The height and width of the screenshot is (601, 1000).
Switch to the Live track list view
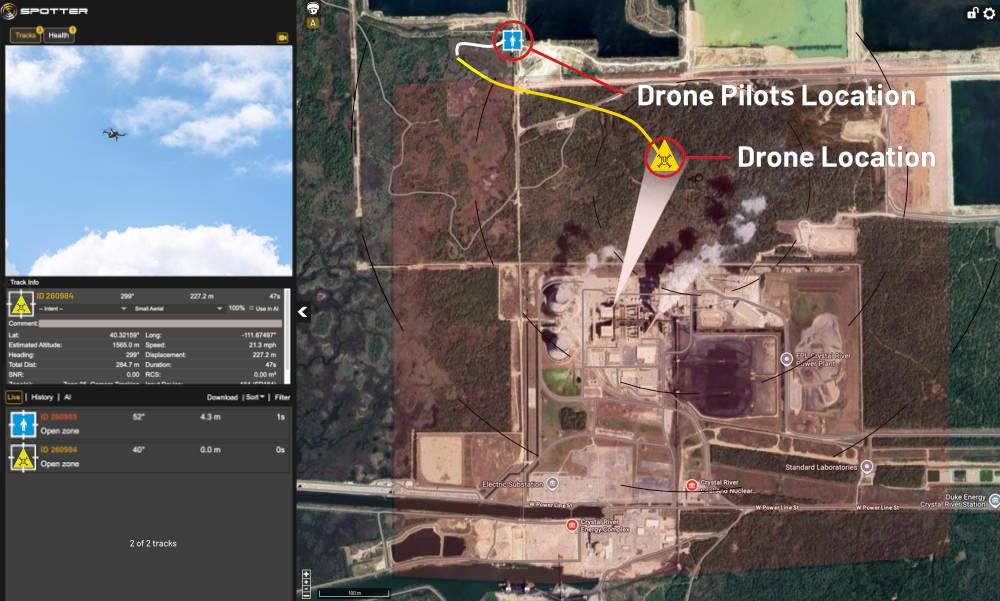13,396
